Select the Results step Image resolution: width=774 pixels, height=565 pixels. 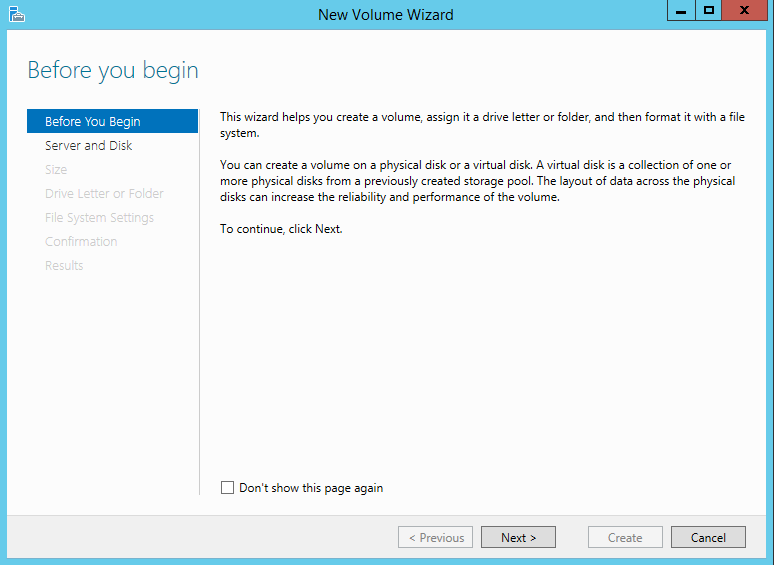(64, 265)
